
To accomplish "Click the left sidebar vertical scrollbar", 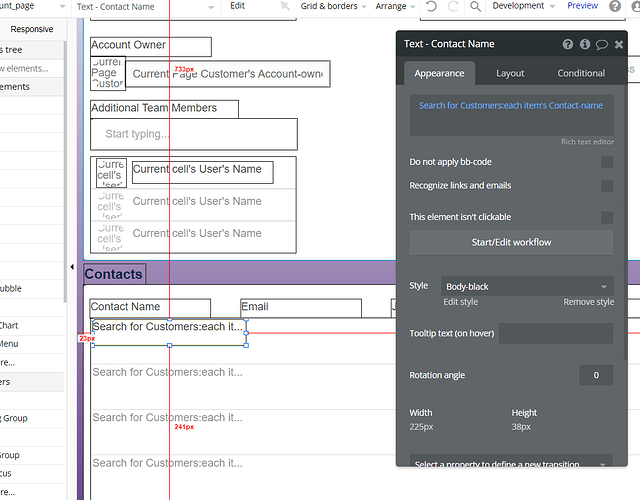I will [65, 171].
